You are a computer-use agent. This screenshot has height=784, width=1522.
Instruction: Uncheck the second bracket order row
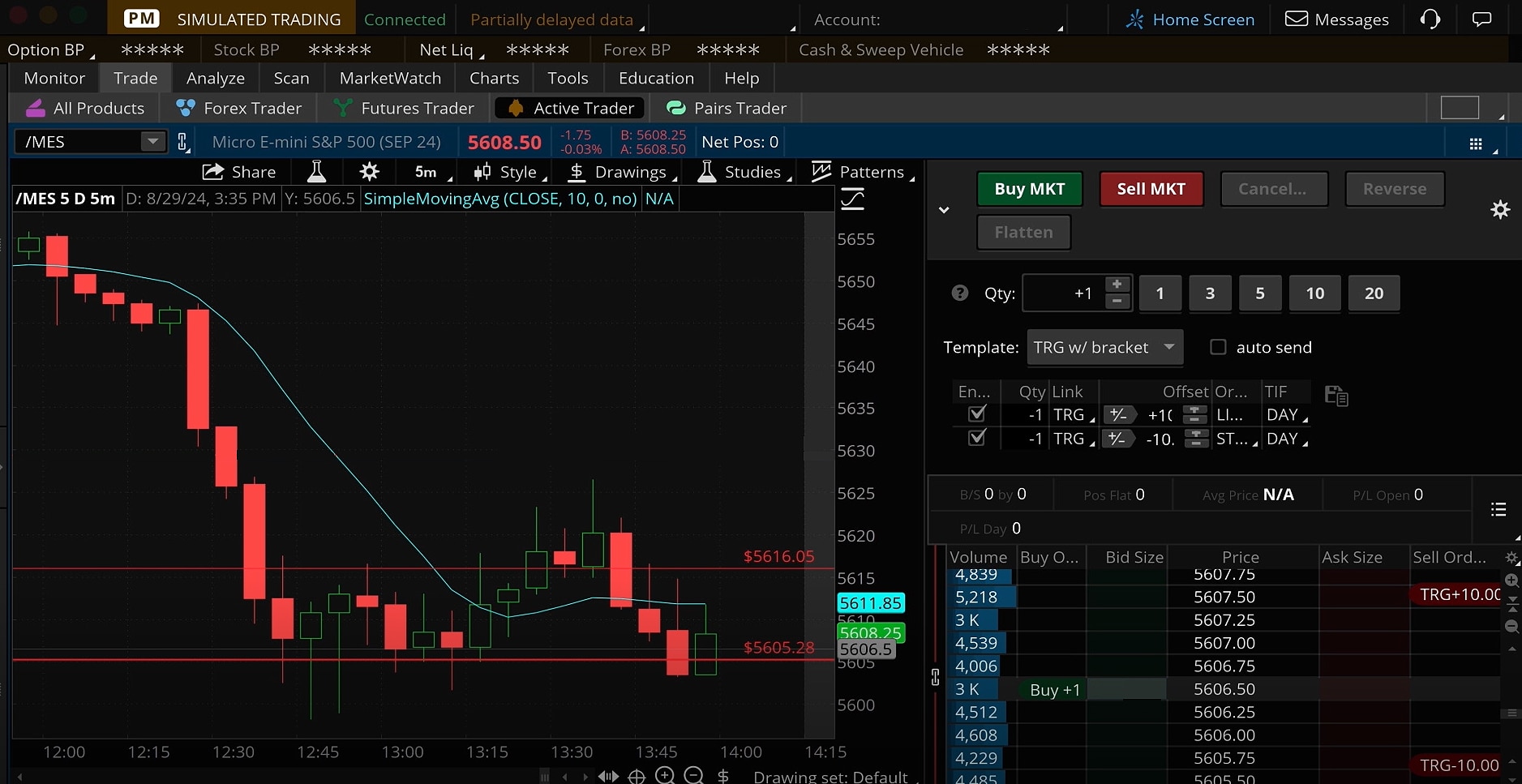976,438
